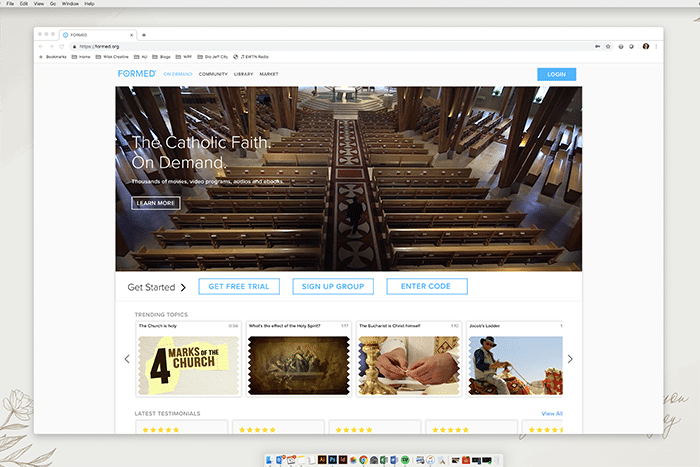Go to the Library navigation item
The image size is (700, 467).
point(243,74)
